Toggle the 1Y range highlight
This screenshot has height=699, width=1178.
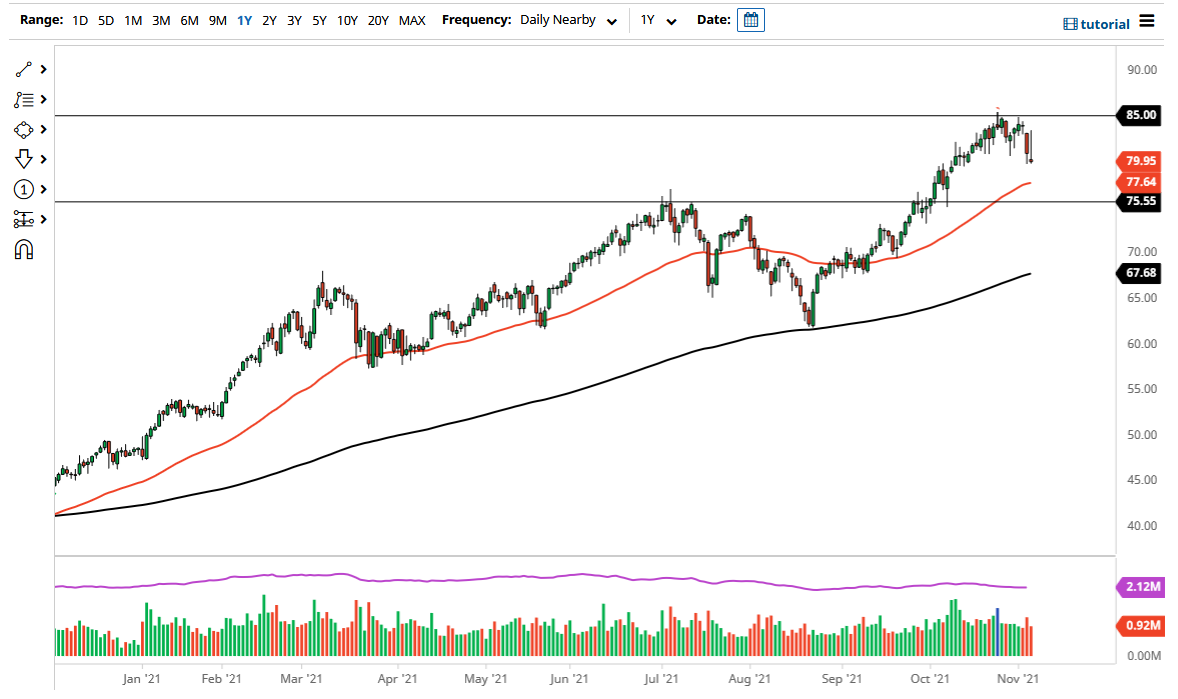coord(244,19)
